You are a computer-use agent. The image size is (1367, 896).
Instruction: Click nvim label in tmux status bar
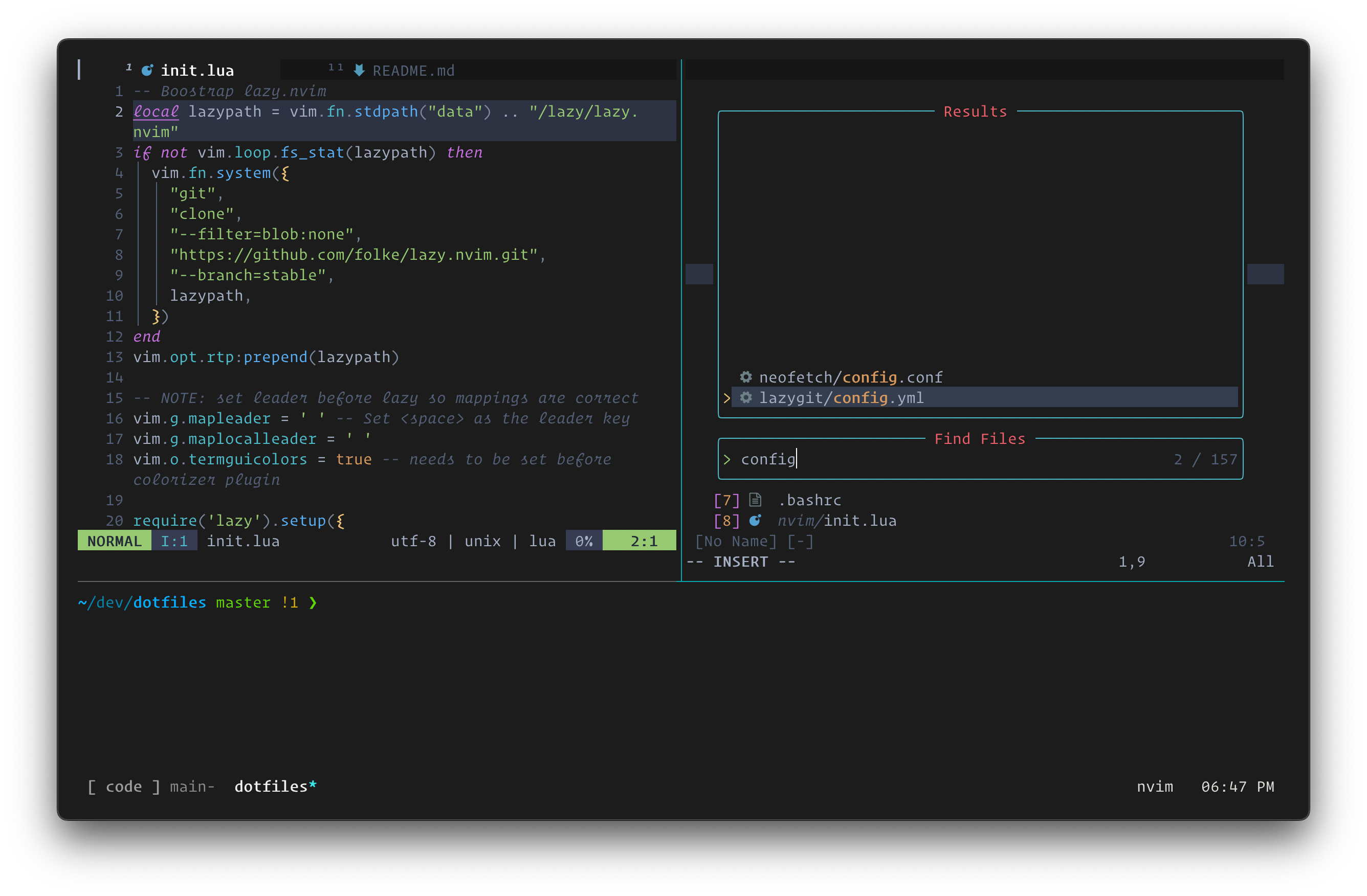click(x=1155, y=787)
